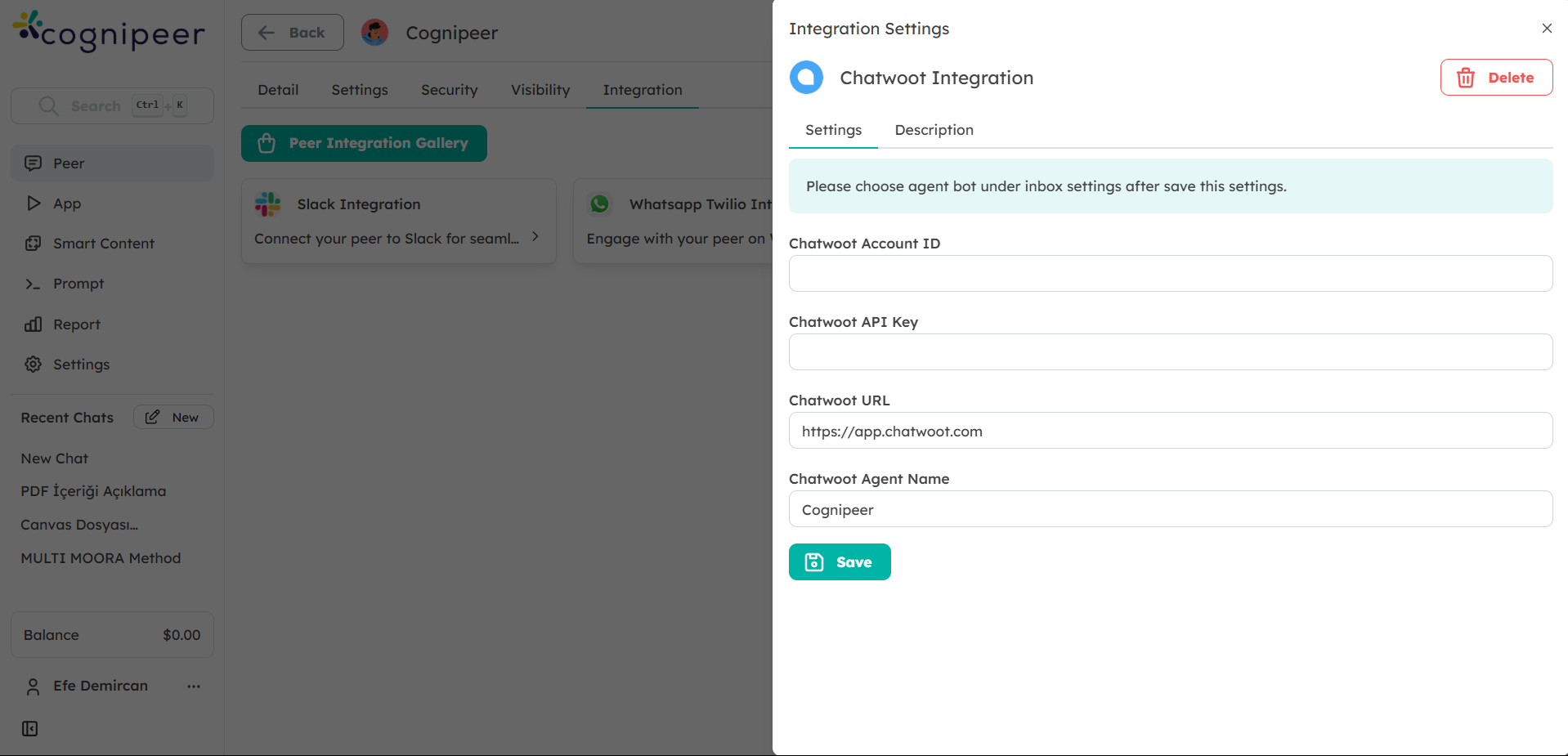Image resolution: width=1568 pixels, height=756 pixels.
Task: Open user options menu for Efe Demircan
Action: (194, 687)
